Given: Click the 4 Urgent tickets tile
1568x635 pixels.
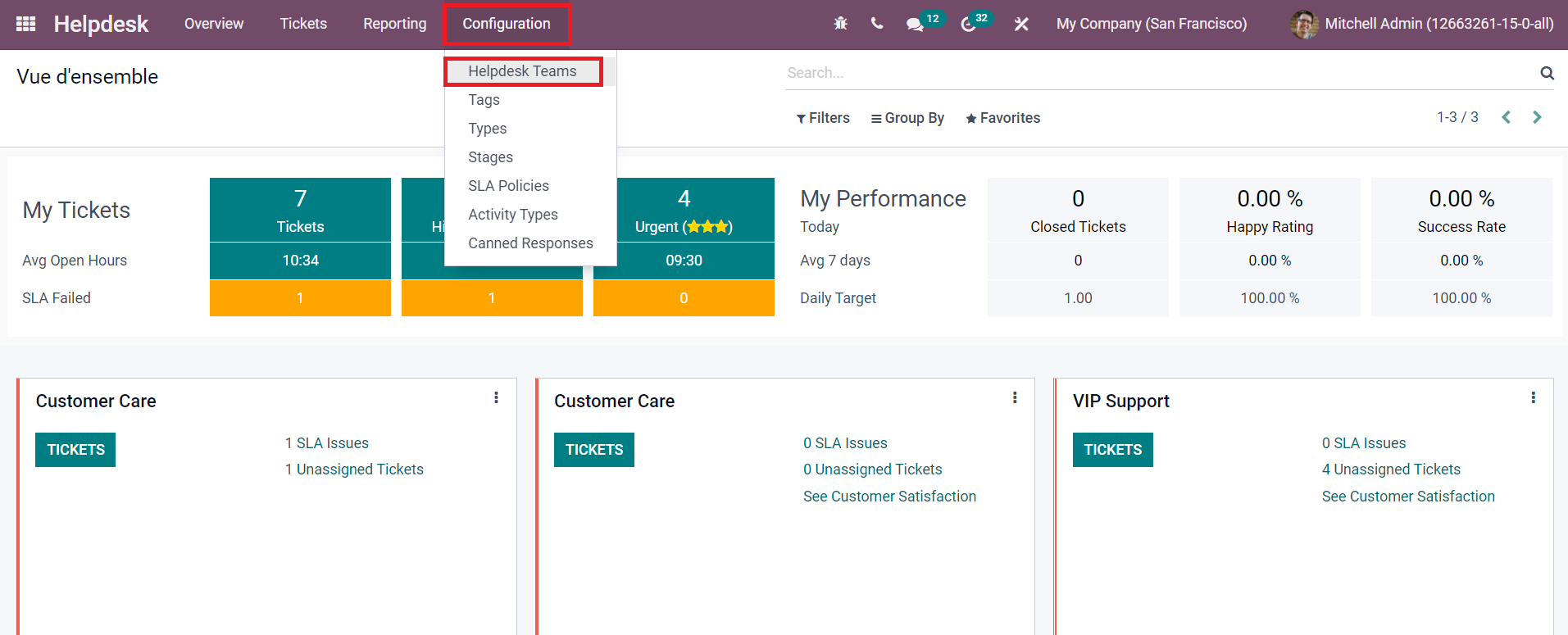Looking at the screenshot, I should 684,210.
